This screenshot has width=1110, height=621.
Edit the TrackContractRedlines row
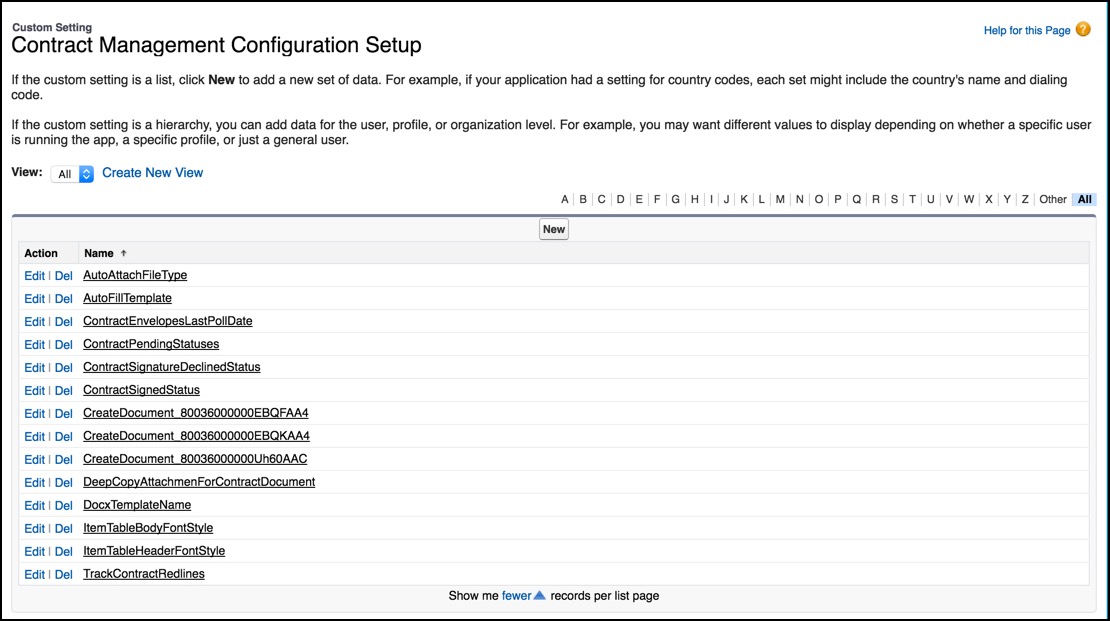[34, 575]
